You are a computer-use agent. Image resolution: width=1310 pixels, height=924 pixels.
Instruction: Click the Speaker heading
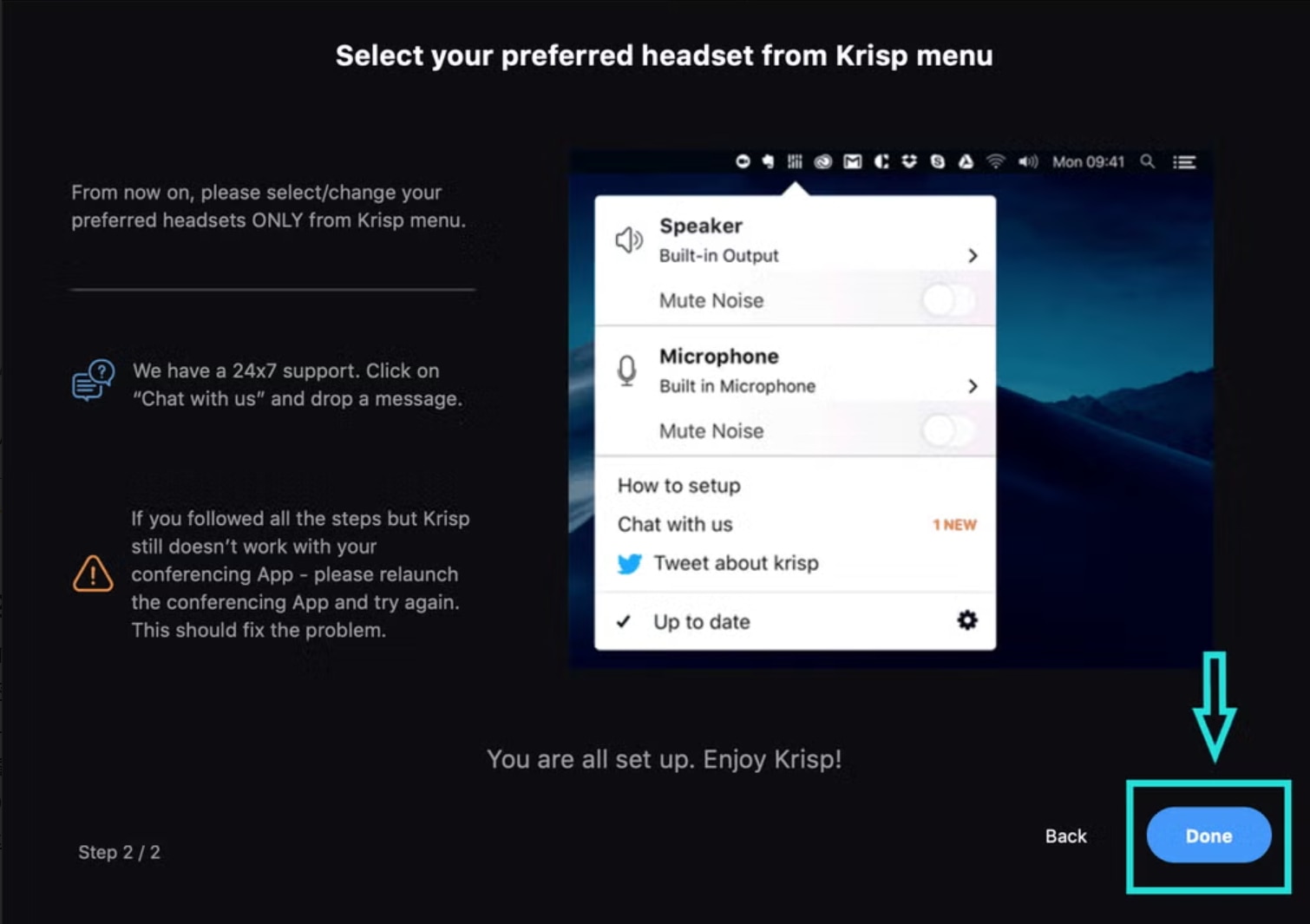(x=701, y=226)
